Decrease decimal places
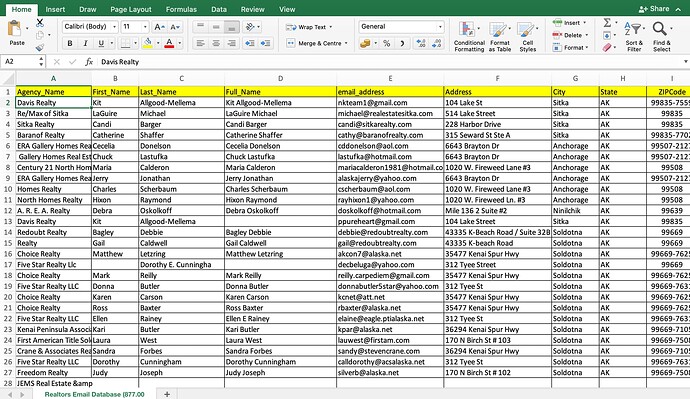Viewport: 690px width, 399px height. [437, 43]
